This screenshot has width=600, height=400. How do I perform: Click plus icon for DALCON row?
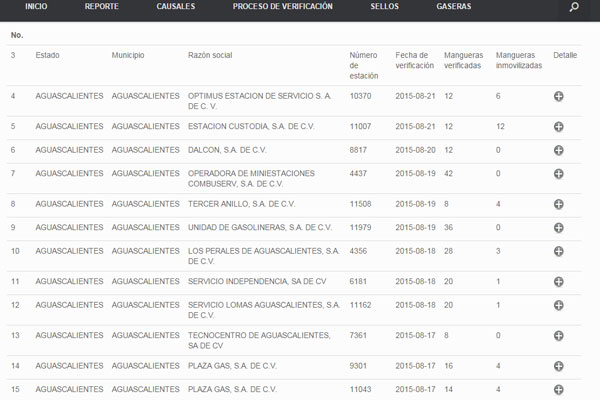(559, 150)
